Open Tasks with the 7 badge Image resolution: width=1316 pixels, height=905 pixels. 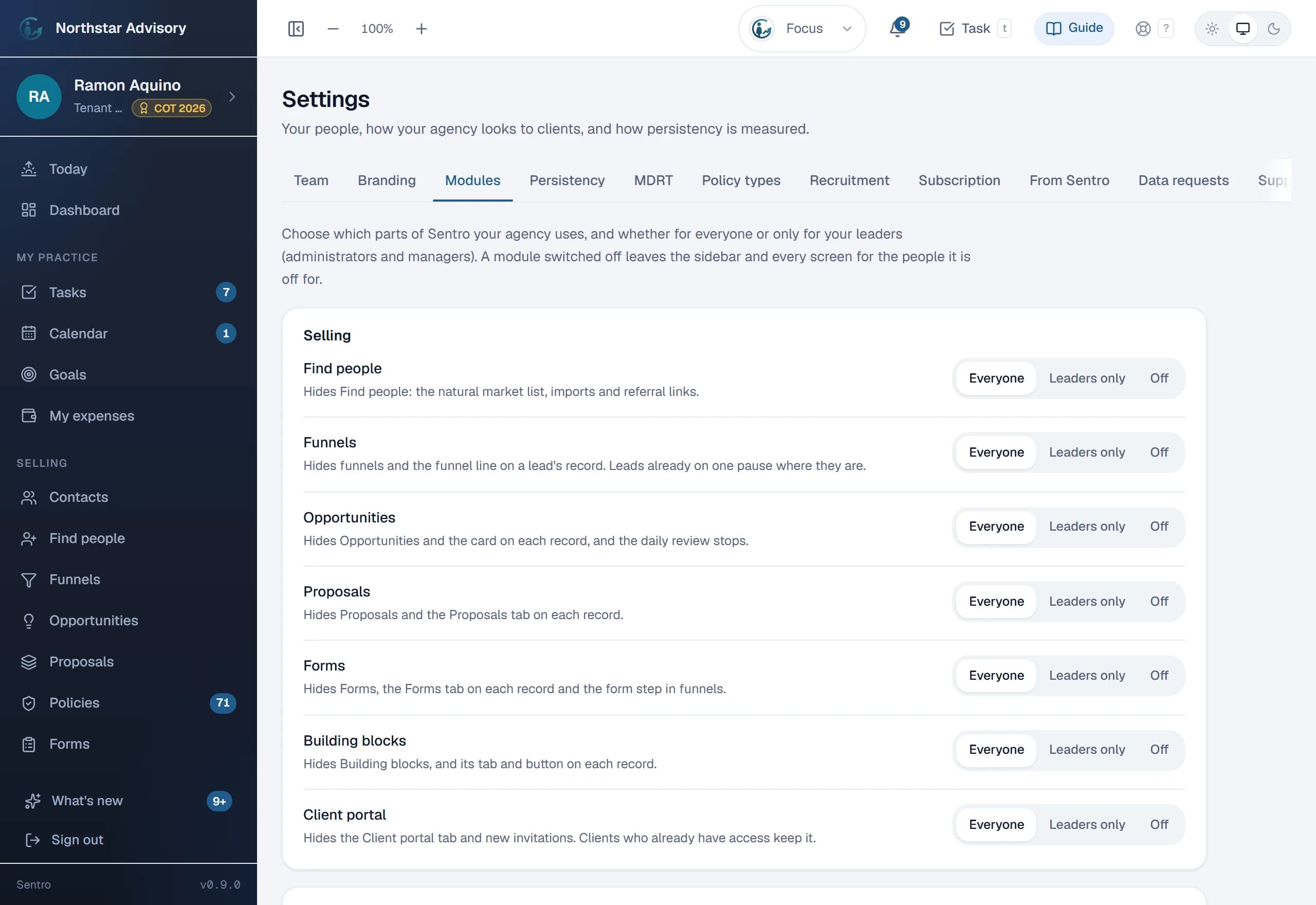tap(128, 292)
